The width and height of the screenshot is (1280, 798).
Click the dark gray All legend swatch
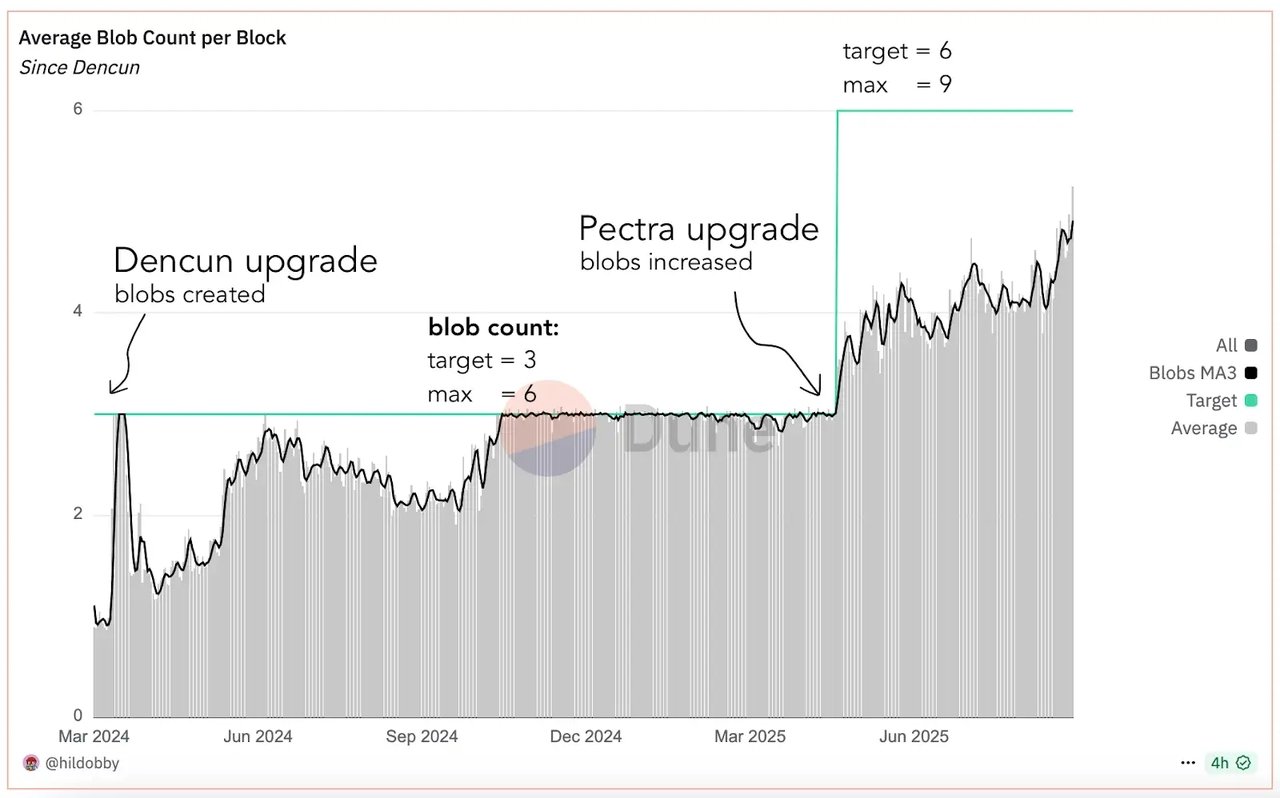point(1251,346)
